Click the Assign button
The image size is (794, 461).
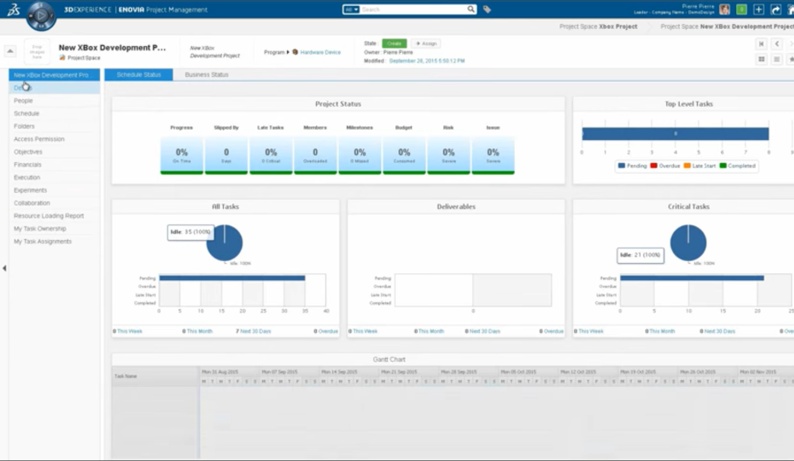(426, 44)
